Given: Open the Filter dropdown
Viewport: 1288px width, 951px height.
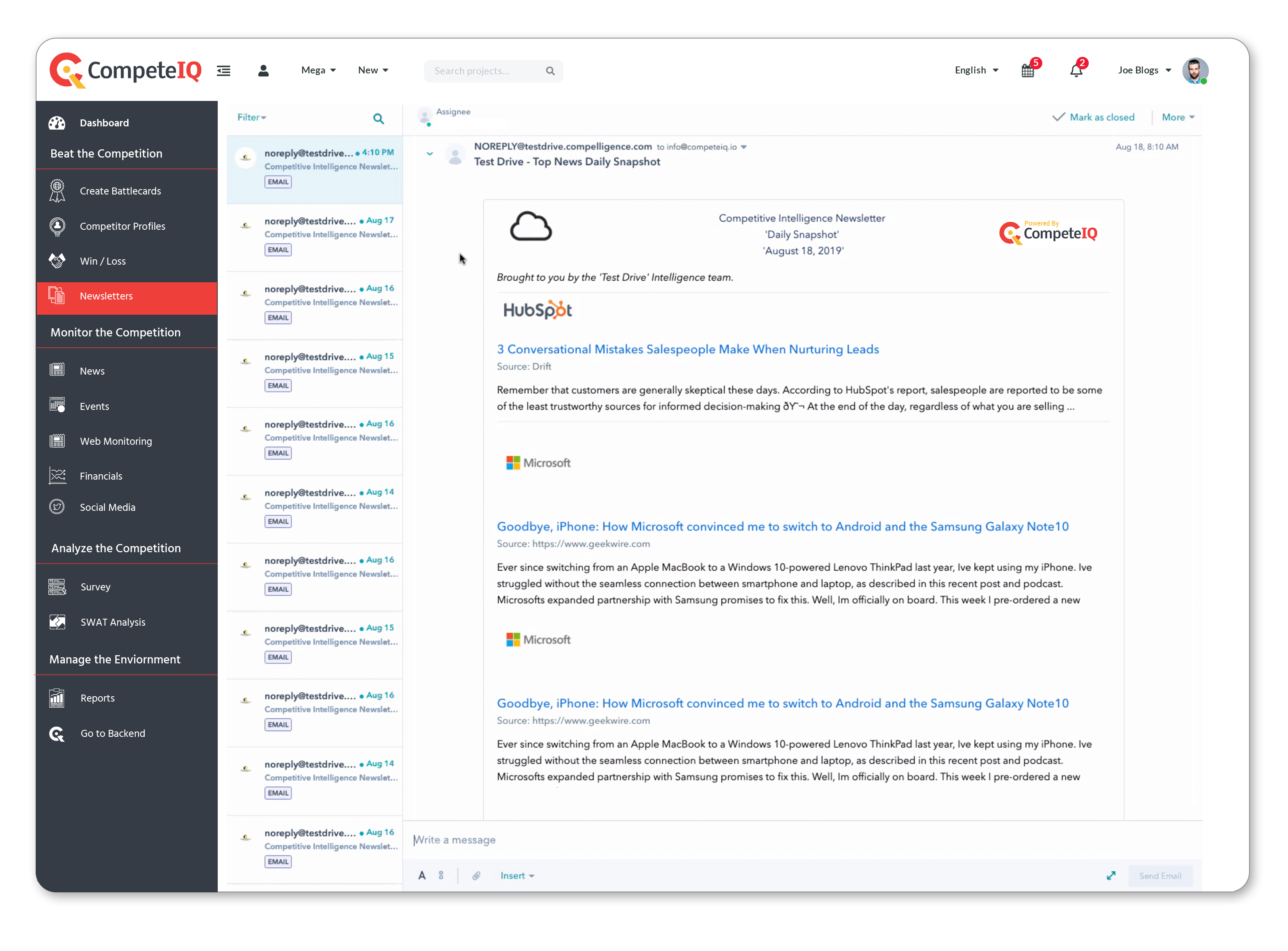Looking at the screenshot, I should [251, 117].
